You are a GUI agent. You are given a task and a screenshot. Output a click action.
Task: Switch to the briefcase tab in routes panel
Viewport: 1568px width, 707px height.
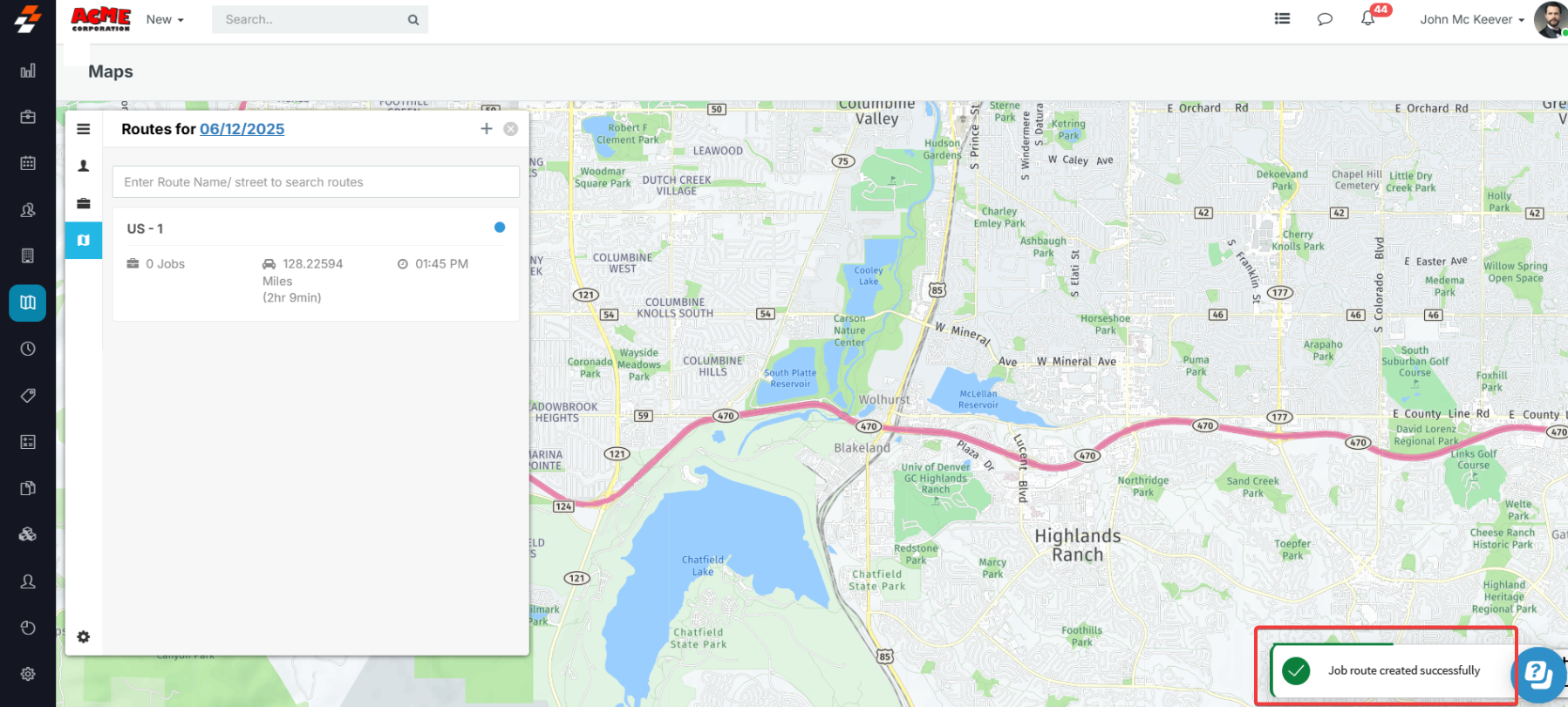click(84, 203)
